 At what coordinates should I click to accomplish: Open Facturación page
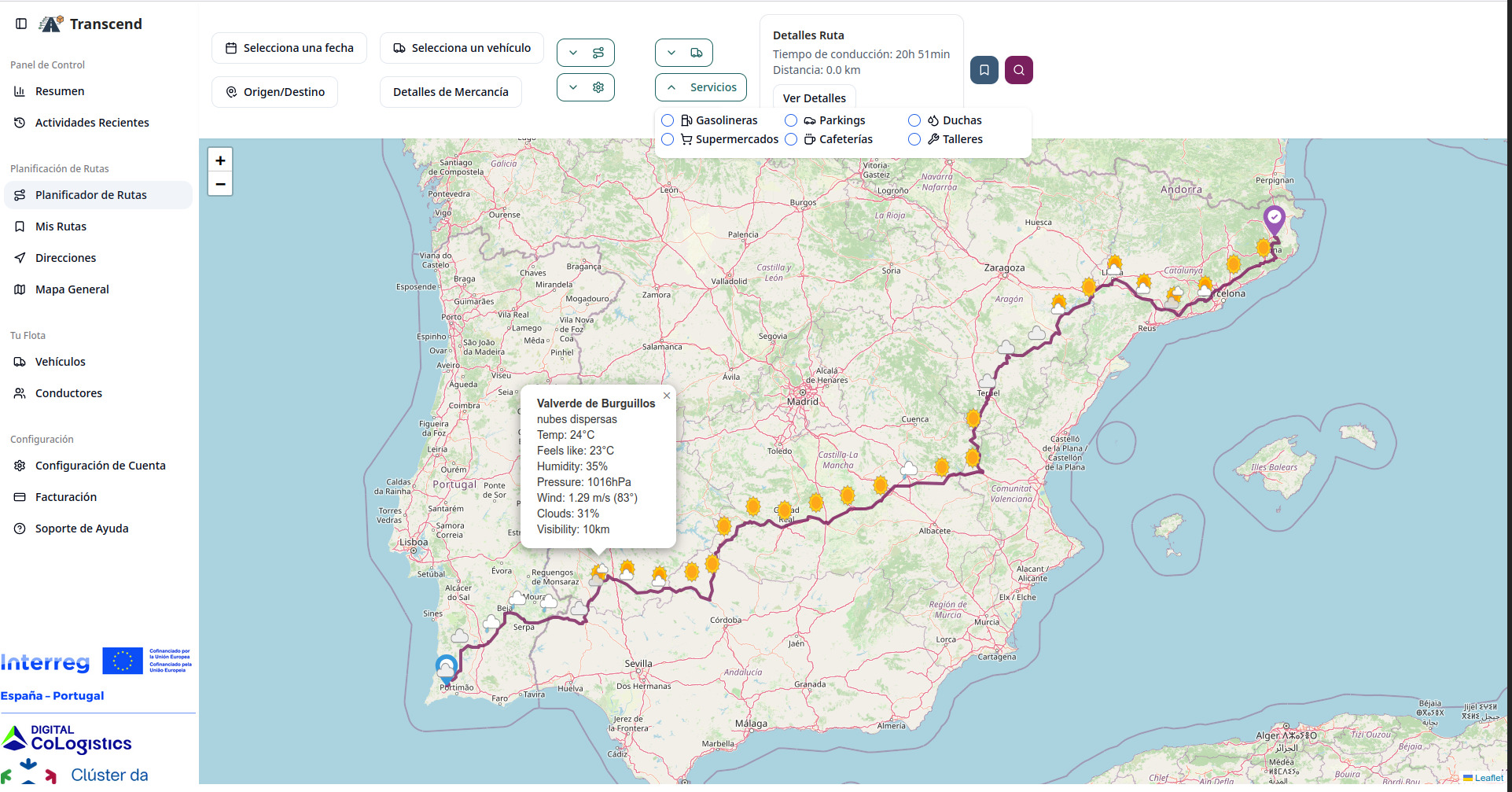(65, 497)
